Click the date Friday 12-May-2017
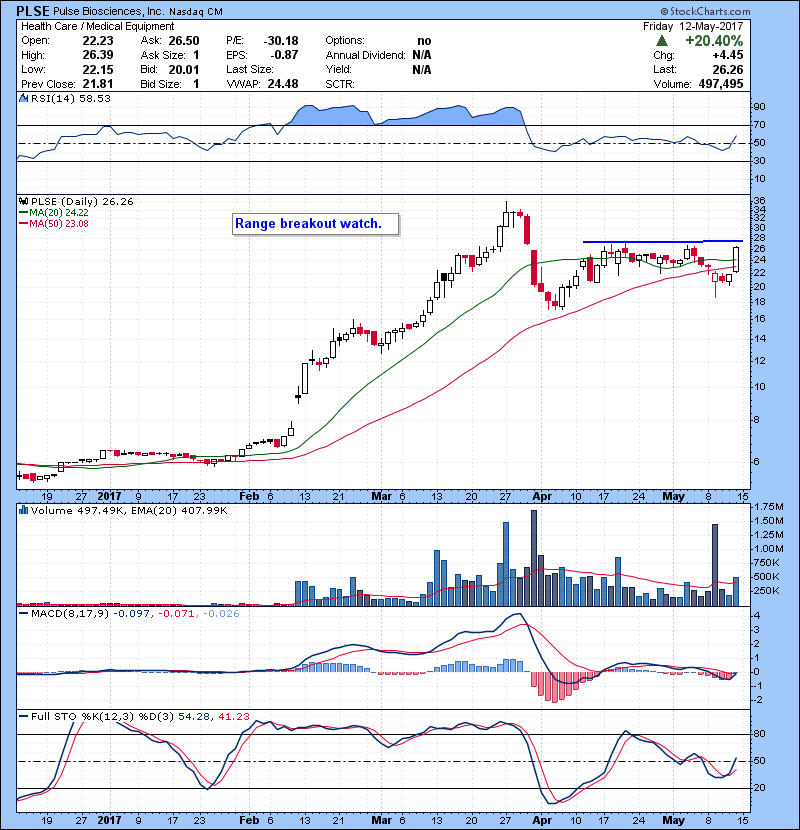This screenshot has width=800, height=830. click(693, 26)
